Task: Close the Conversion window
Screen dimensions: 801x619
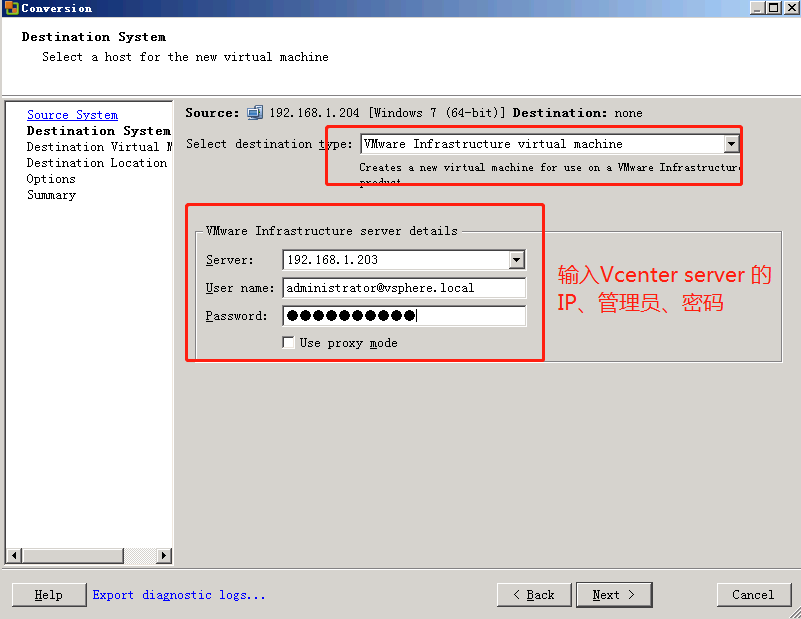Action: point(792,8)
